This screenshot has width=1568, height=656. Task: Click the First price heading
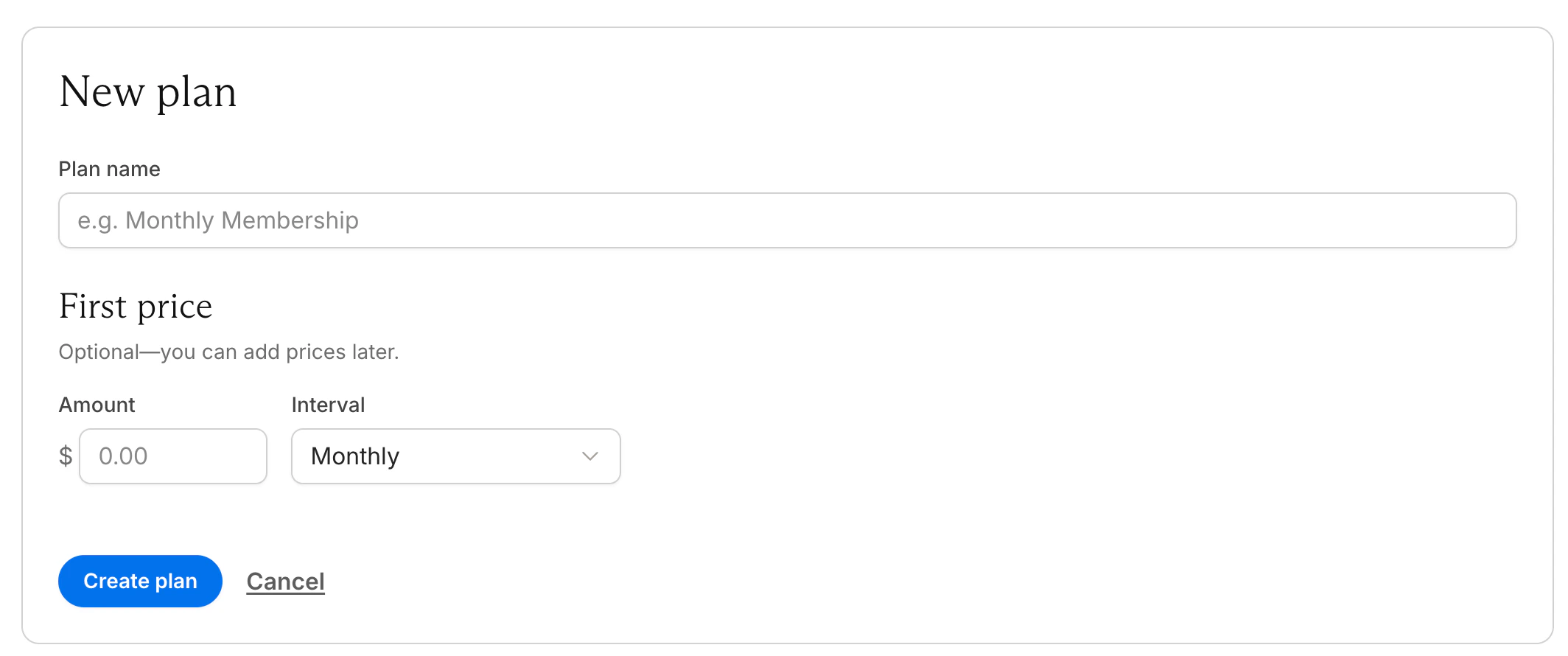point(135,306)
